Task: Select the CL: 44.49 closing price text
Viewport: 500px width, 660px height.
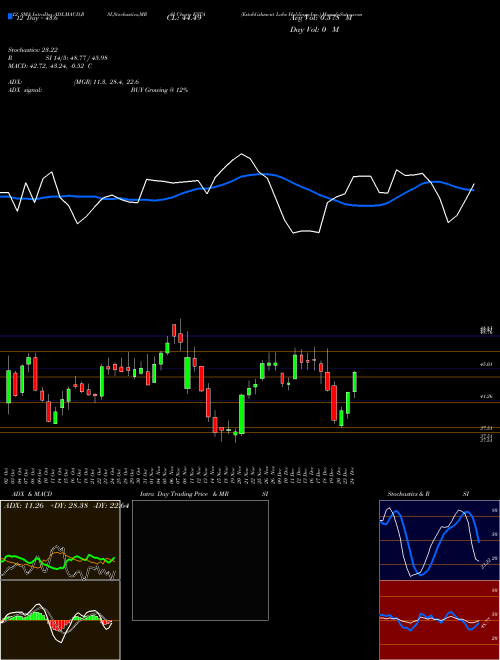Action: [x=184, y=18]
